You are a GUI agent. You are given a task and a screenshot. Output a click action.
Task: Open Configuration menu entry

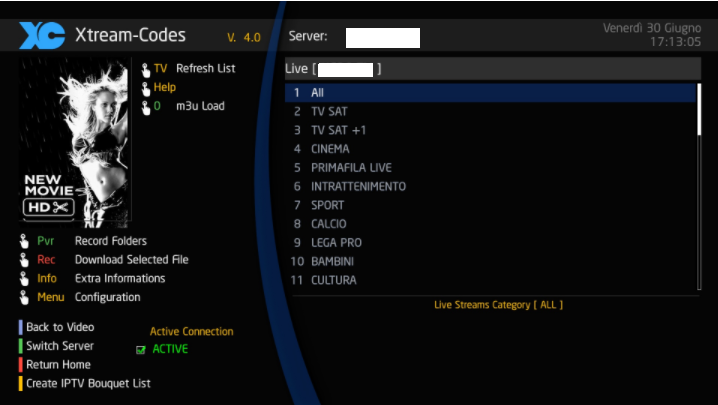108,297
